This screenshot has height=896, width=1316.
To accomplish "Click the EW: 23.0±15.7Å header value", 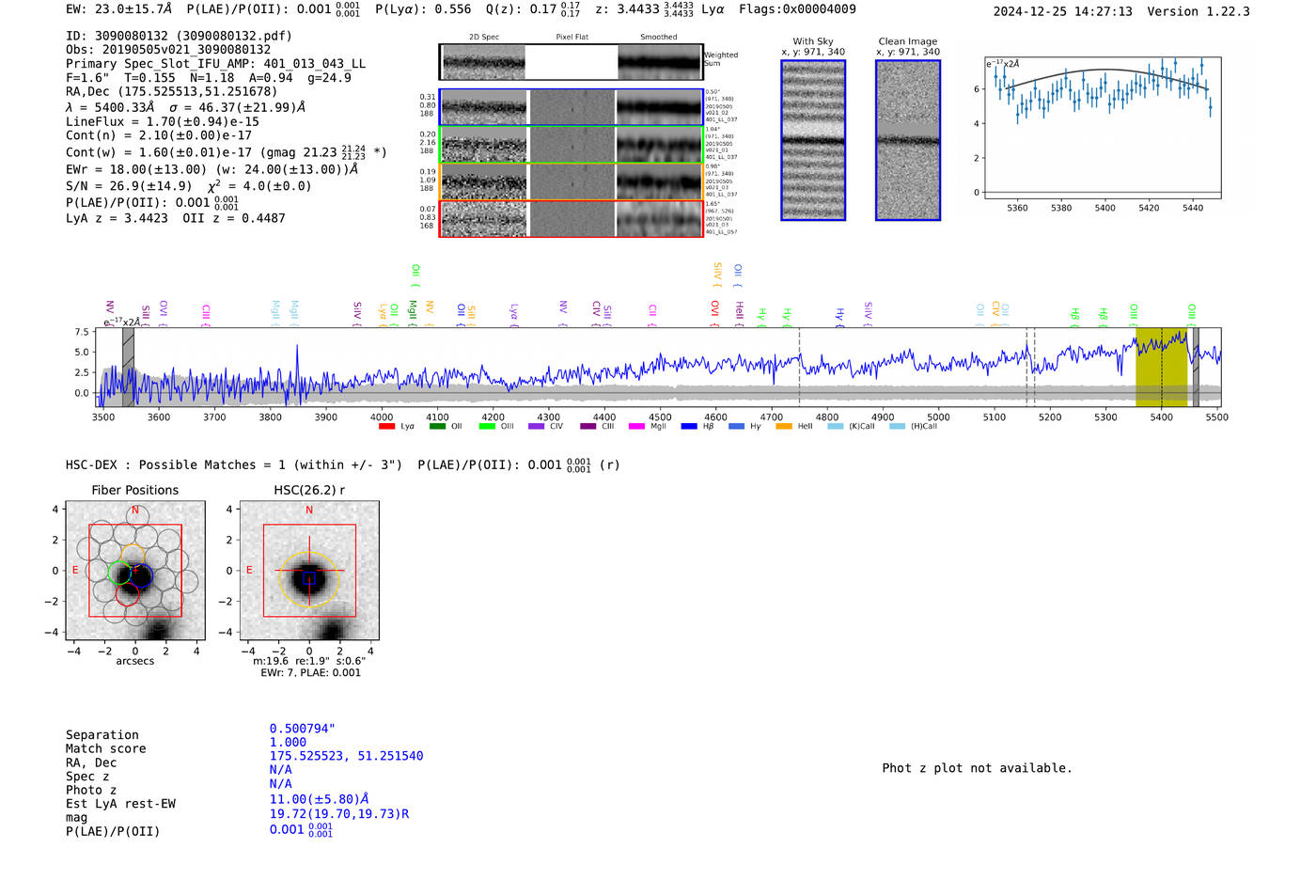I will pos(118,9).
